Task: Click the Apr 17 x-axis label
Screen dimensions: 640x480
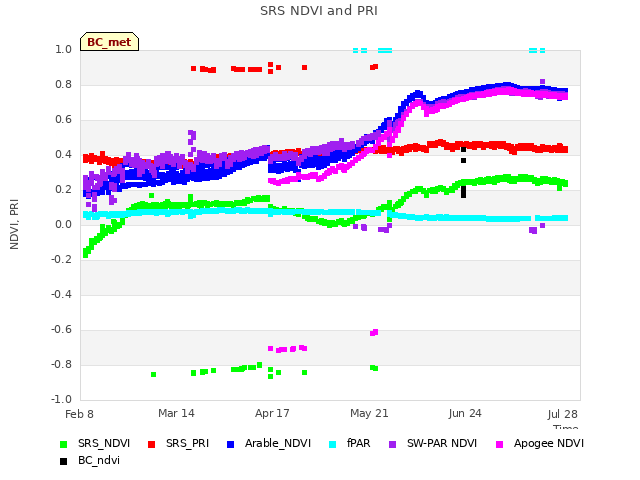Action: 272,413
